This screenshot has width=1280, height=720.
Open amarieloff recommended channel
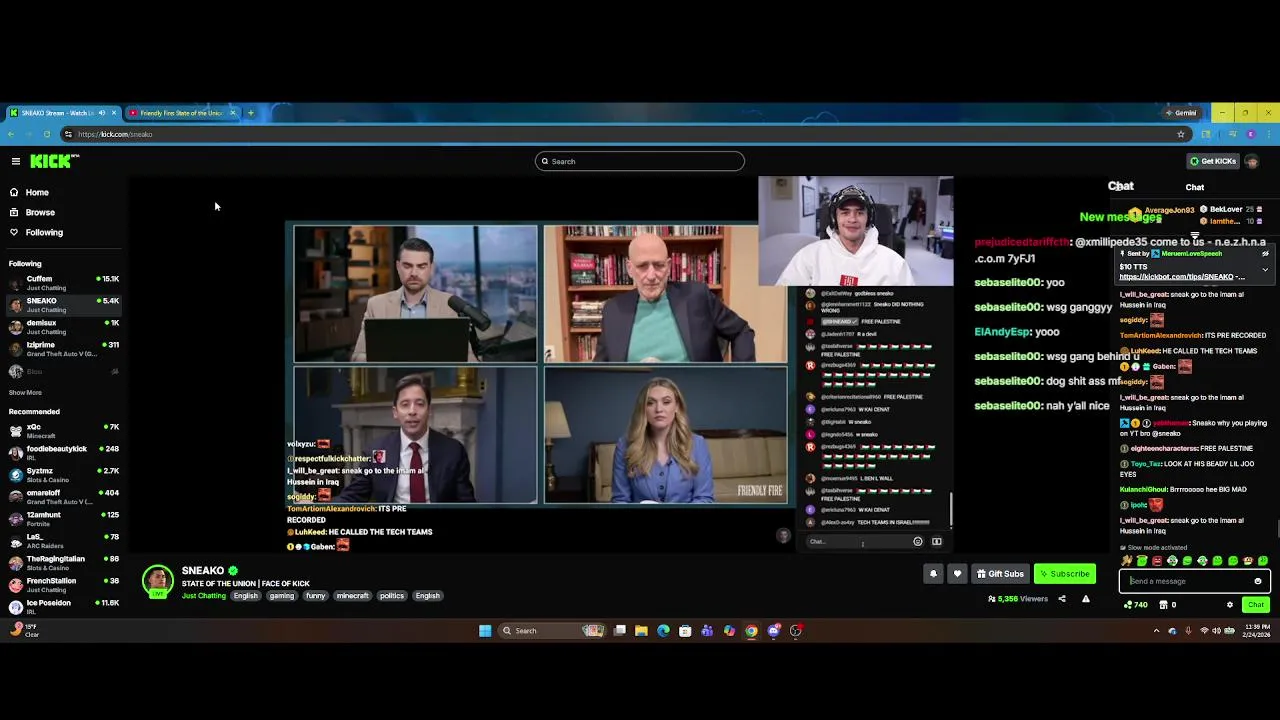pos(64,497)
